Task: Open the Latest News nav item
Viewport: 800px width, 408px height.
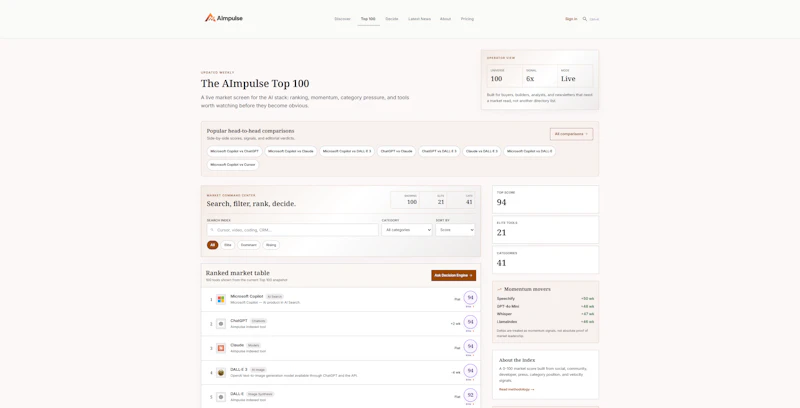Action: [419, 19]
